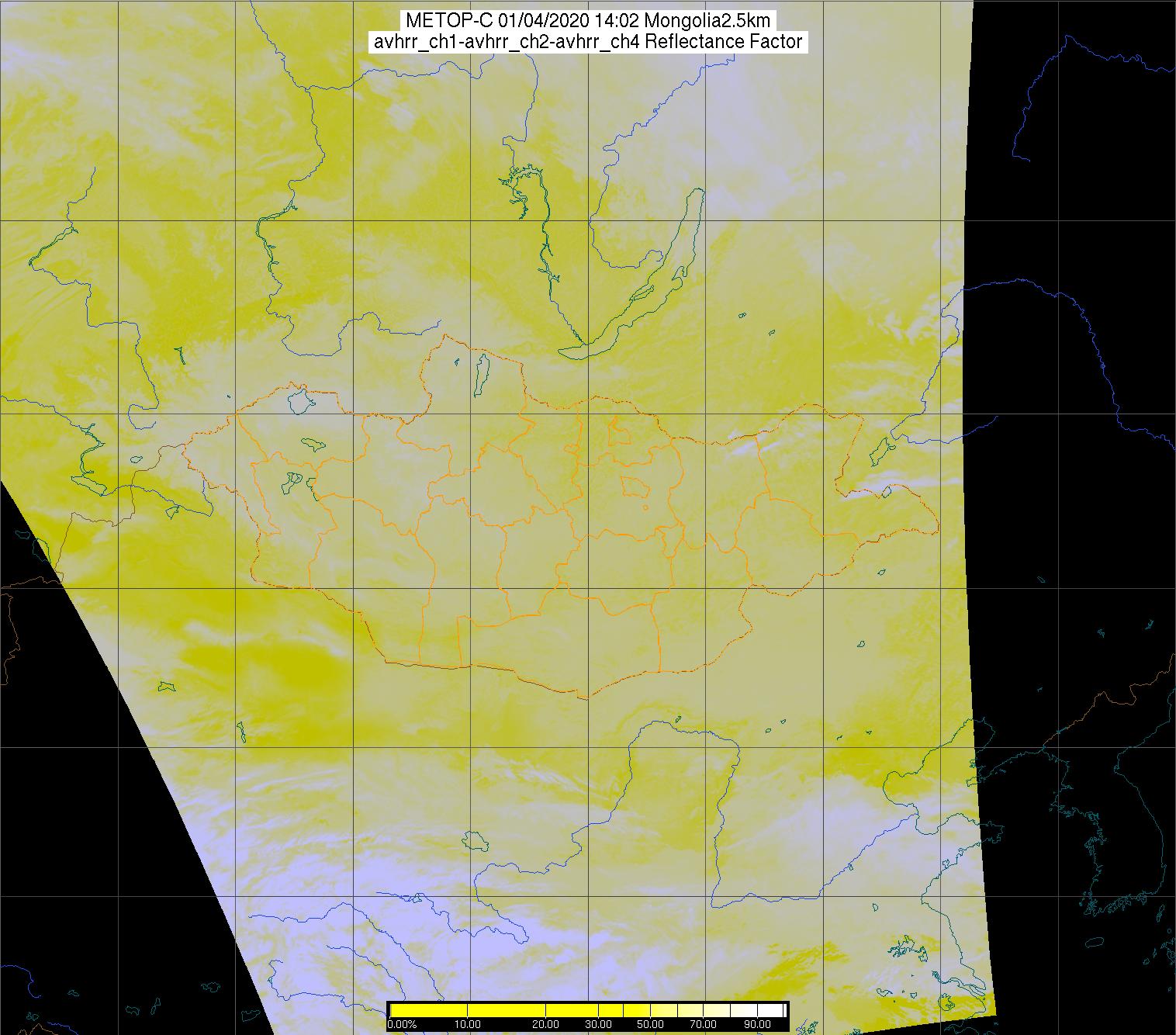Click the 70.00 label on the color scale

703,1024
